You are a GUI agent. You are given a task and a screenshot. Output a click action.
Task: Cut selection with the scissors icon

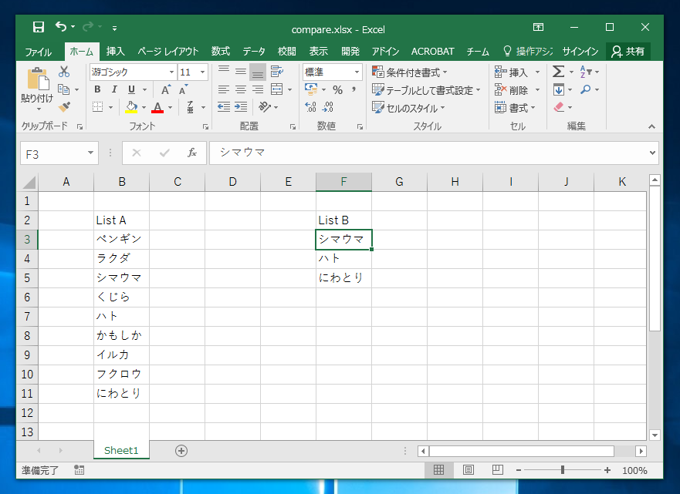click(64, 72)
